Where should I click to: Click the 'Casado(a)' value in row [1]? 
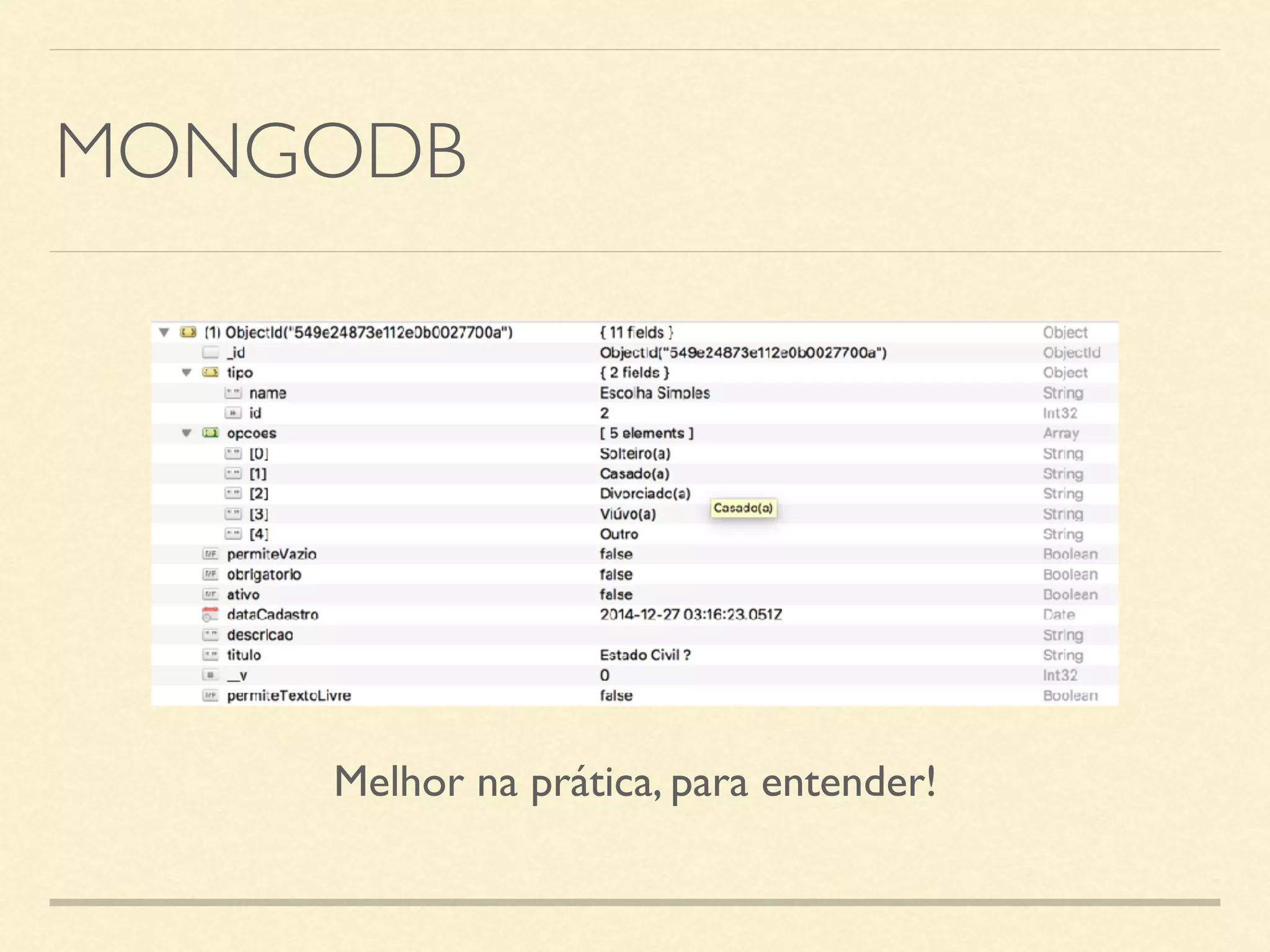tap(634, 474)
